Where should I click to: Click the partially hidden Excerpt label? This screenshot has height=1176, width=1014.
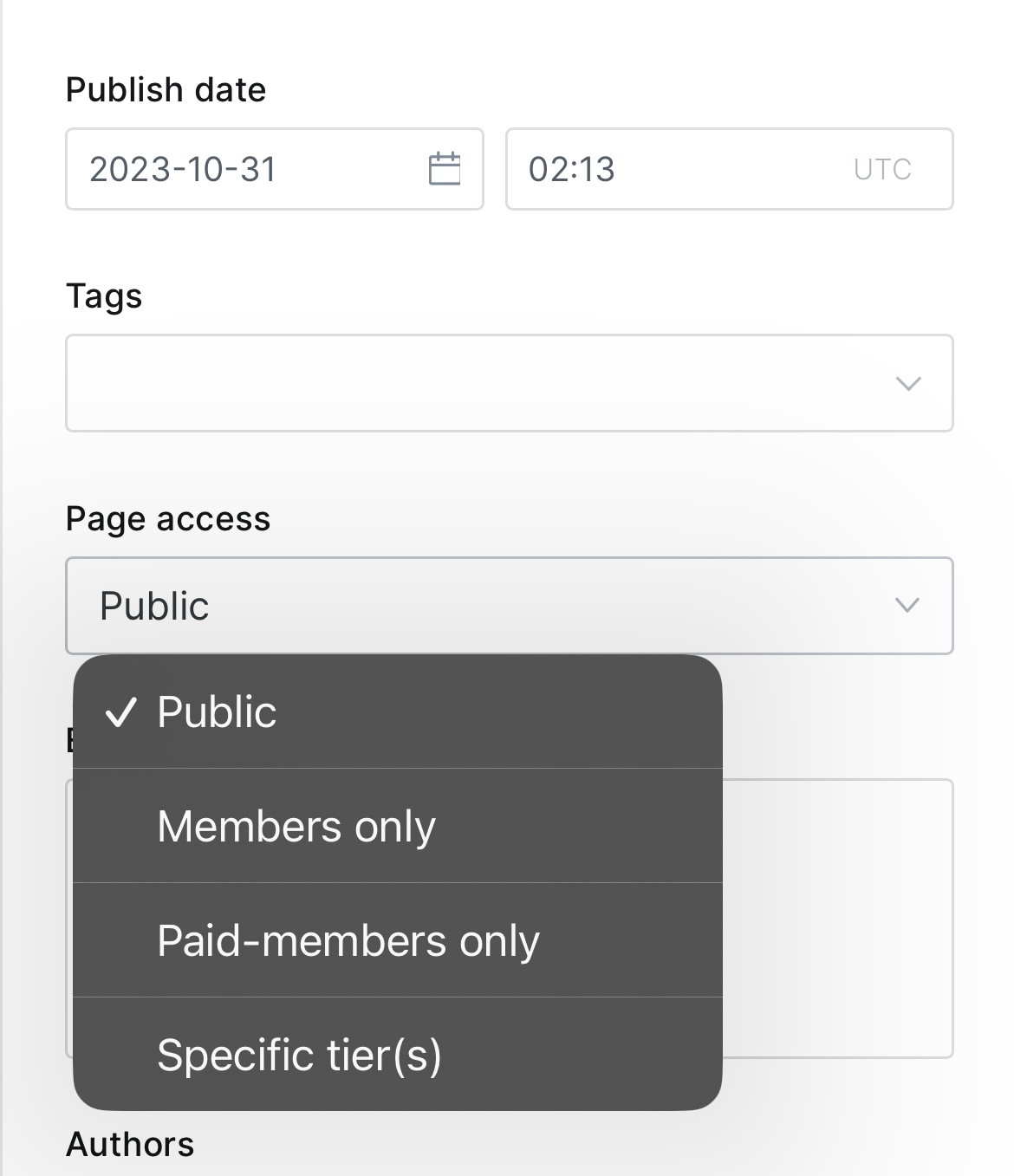[69, 739]
